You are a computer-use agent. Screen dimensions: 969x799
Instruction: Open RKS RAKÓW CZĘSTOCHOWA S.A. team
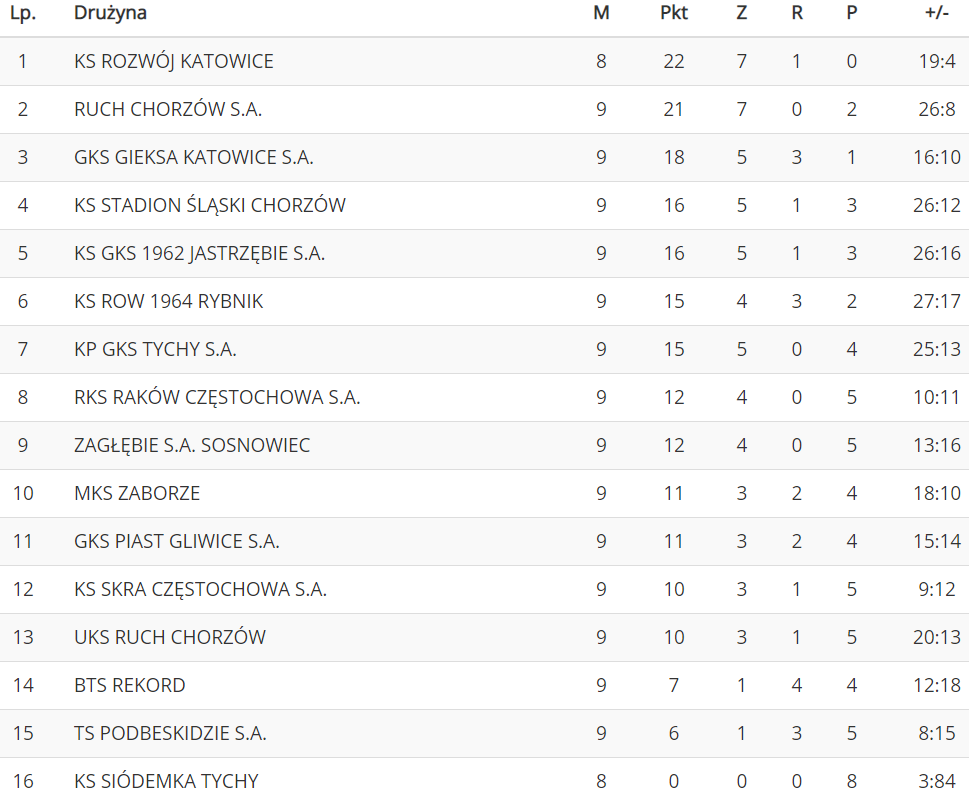(217, 397)
